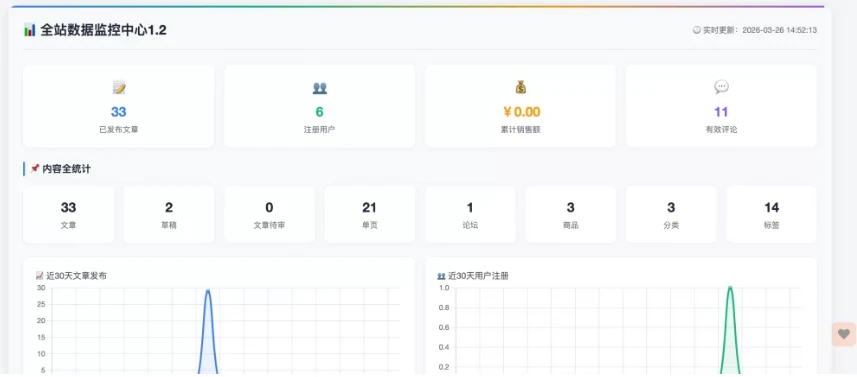Select the 分类 stat card showing 3
Screen dimensions: 857x377
(x=671, y=214)
